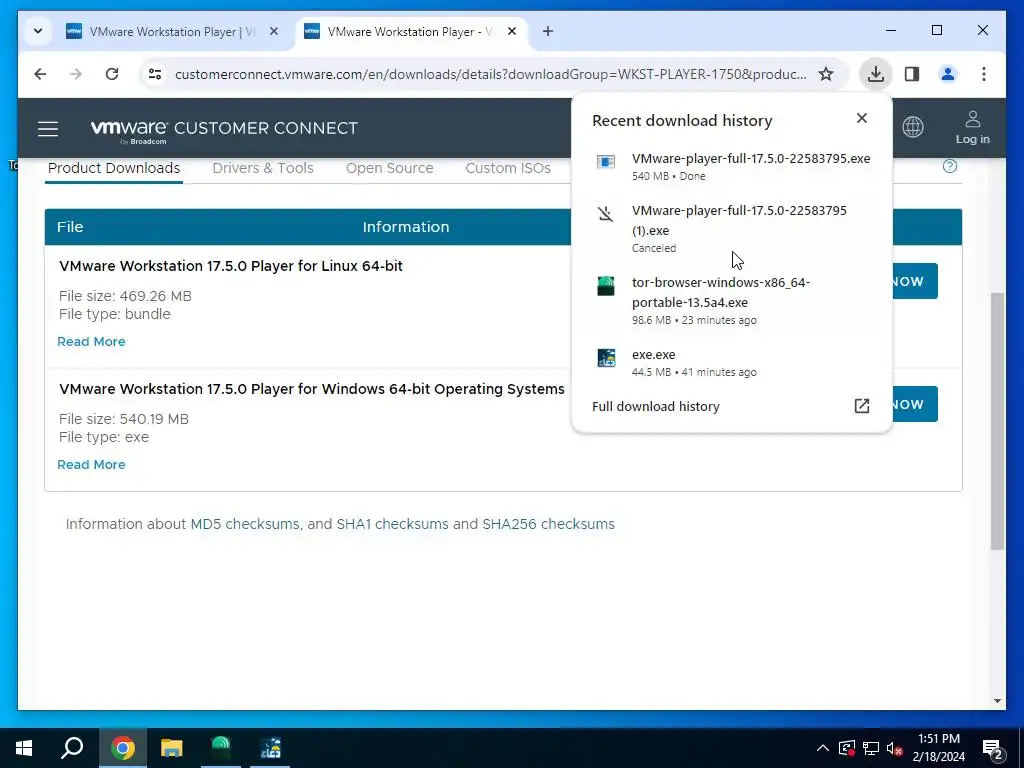1024x768 pixels.
Task: Click Download Now for Linux 64-bit Player
Action: tap(914, 281)
